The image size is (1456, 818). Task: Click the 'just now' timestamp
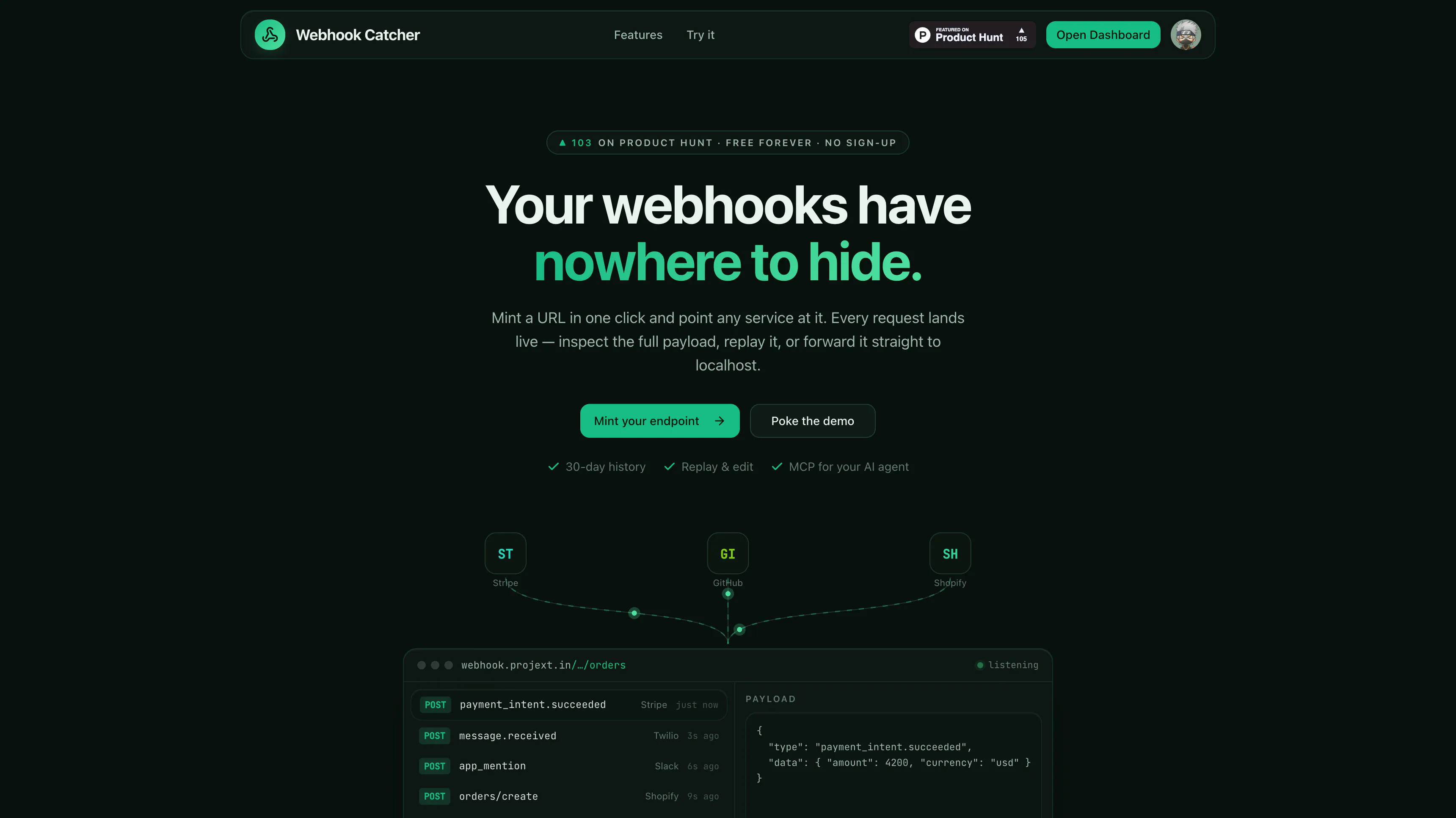tap(697, 705)
